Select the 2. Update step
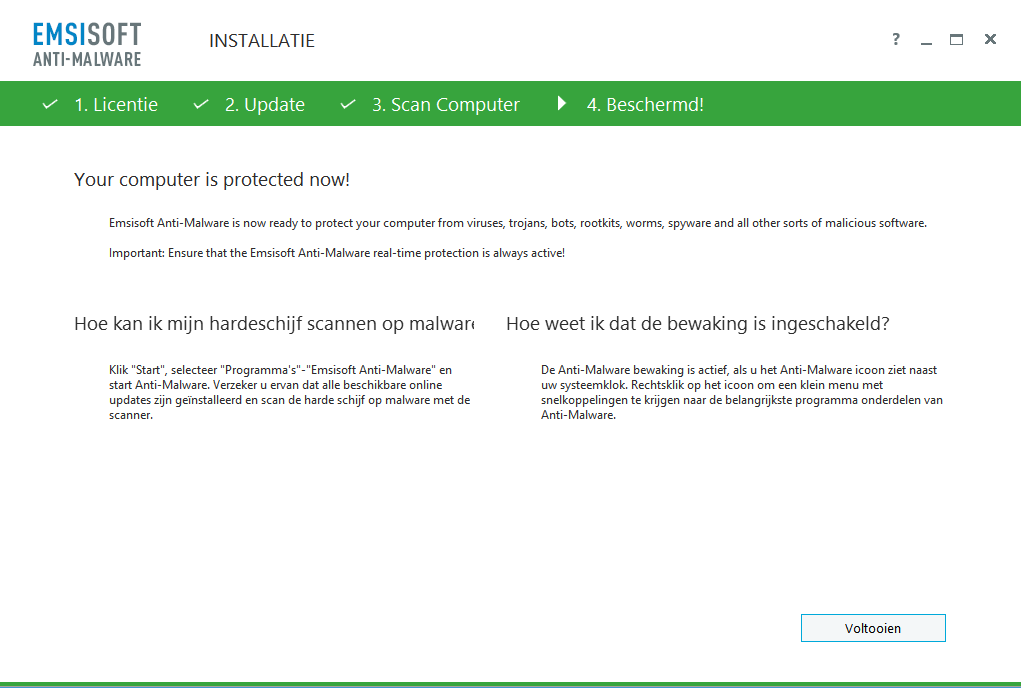Viewport: 1021px width, 688px height. (265, 105)
